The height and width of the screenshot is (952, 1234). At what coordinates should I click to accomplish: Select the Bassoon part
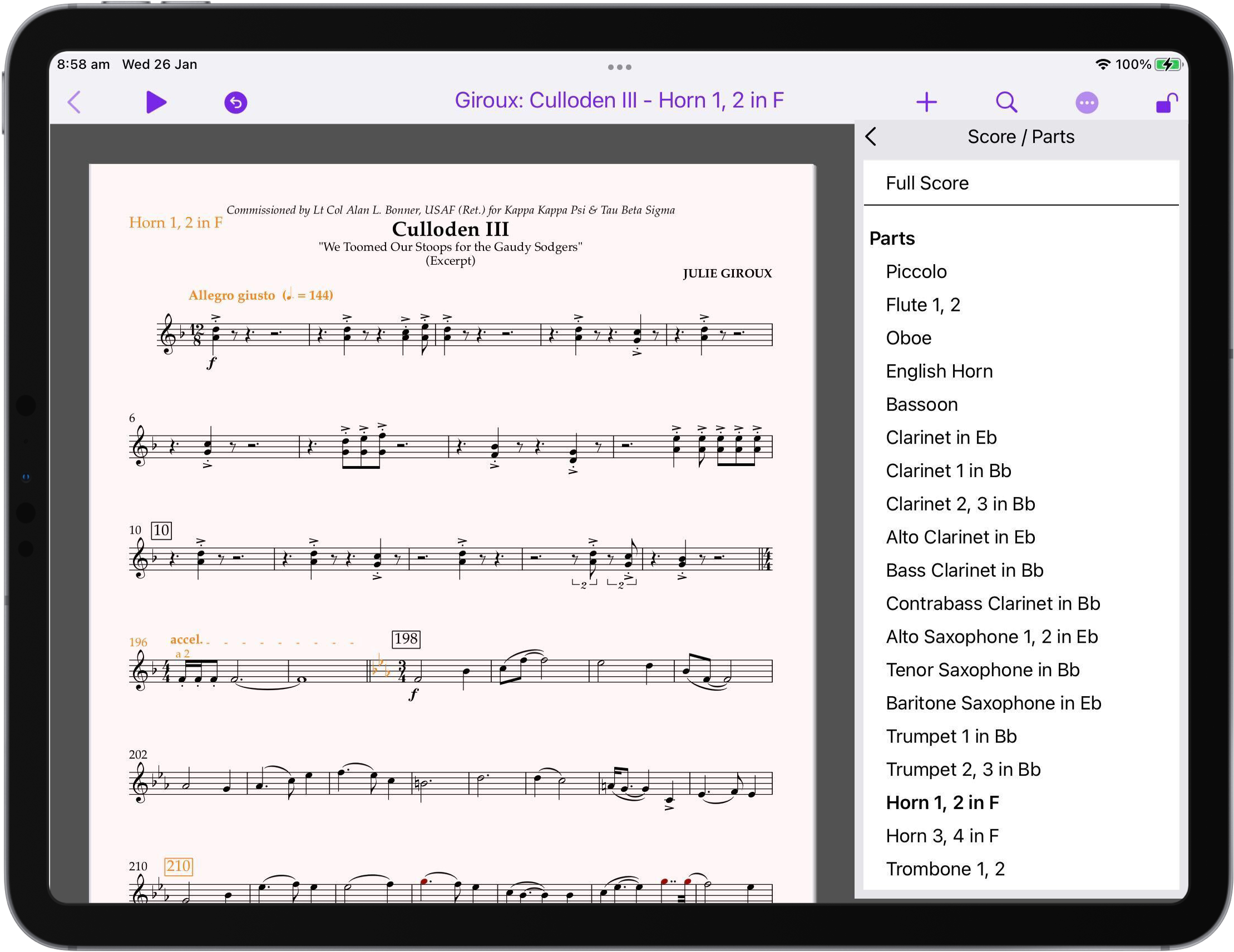(1020, 404)
